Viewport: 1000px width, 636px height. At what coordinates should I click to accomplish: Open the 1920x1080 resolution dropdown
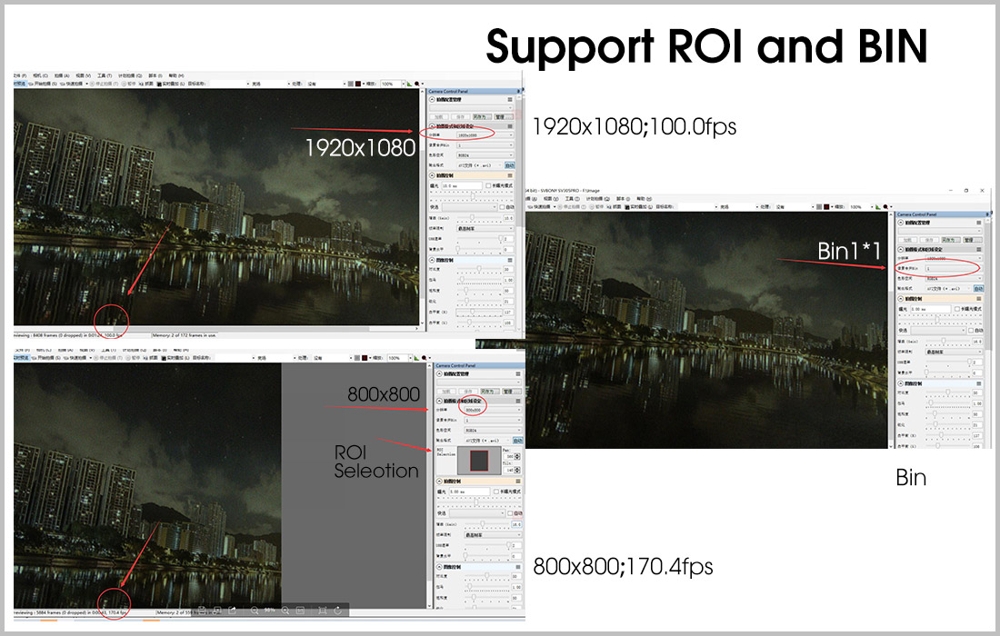click(486, 134)
